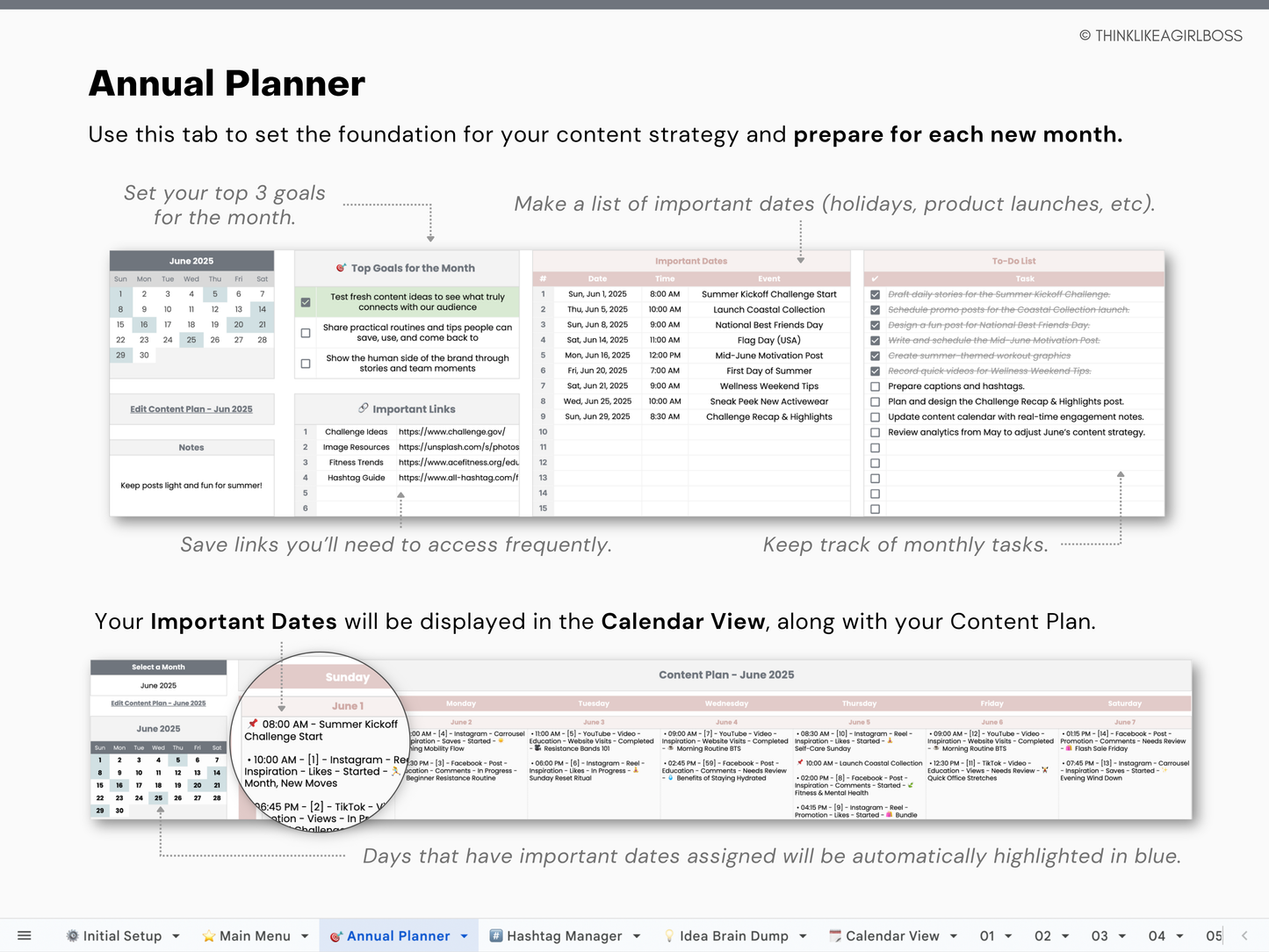This screenshot has height=952, width=1269.
Task: Click the gear icon on Initial Setup tab
Action: pos(71,935)
